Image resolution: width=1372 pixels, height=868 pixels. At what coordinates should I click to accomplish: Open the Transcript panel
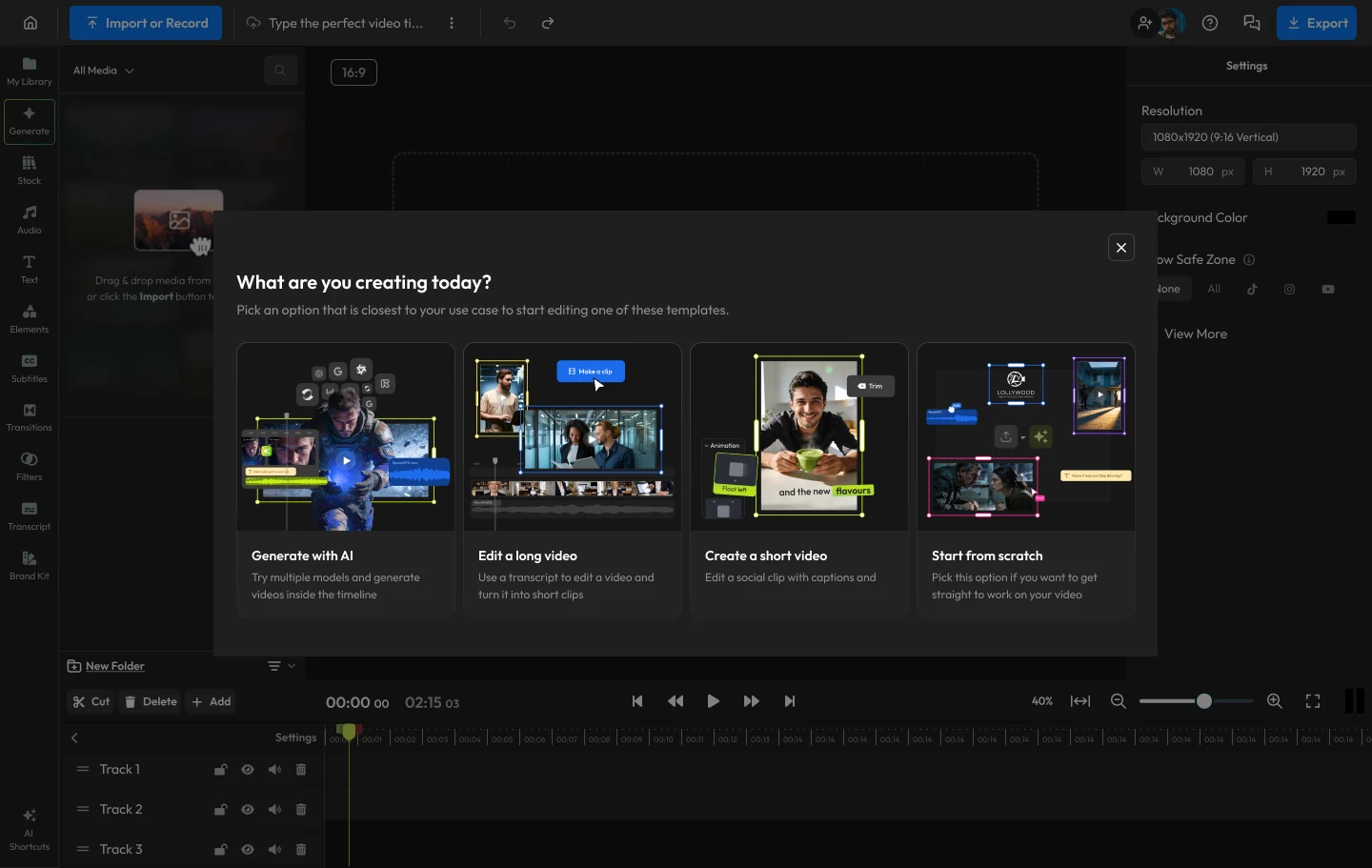click(x=30, y=516)
